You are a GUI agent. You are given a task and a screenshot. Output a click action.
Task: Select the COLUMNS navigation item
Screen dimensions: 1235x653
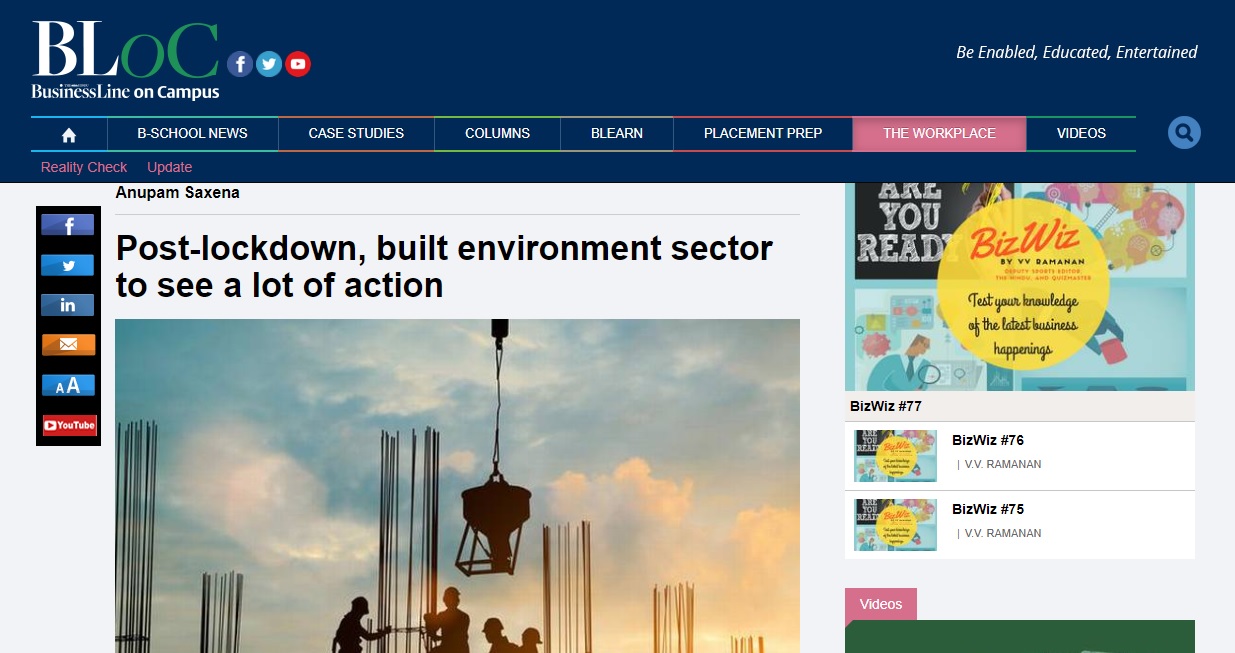coord(497,133)
